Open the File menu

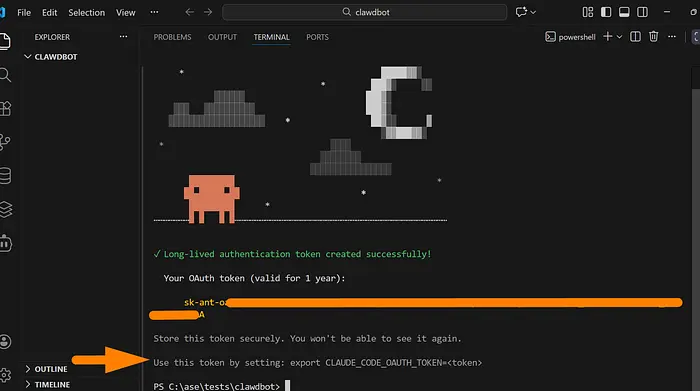tap(24, 12)
